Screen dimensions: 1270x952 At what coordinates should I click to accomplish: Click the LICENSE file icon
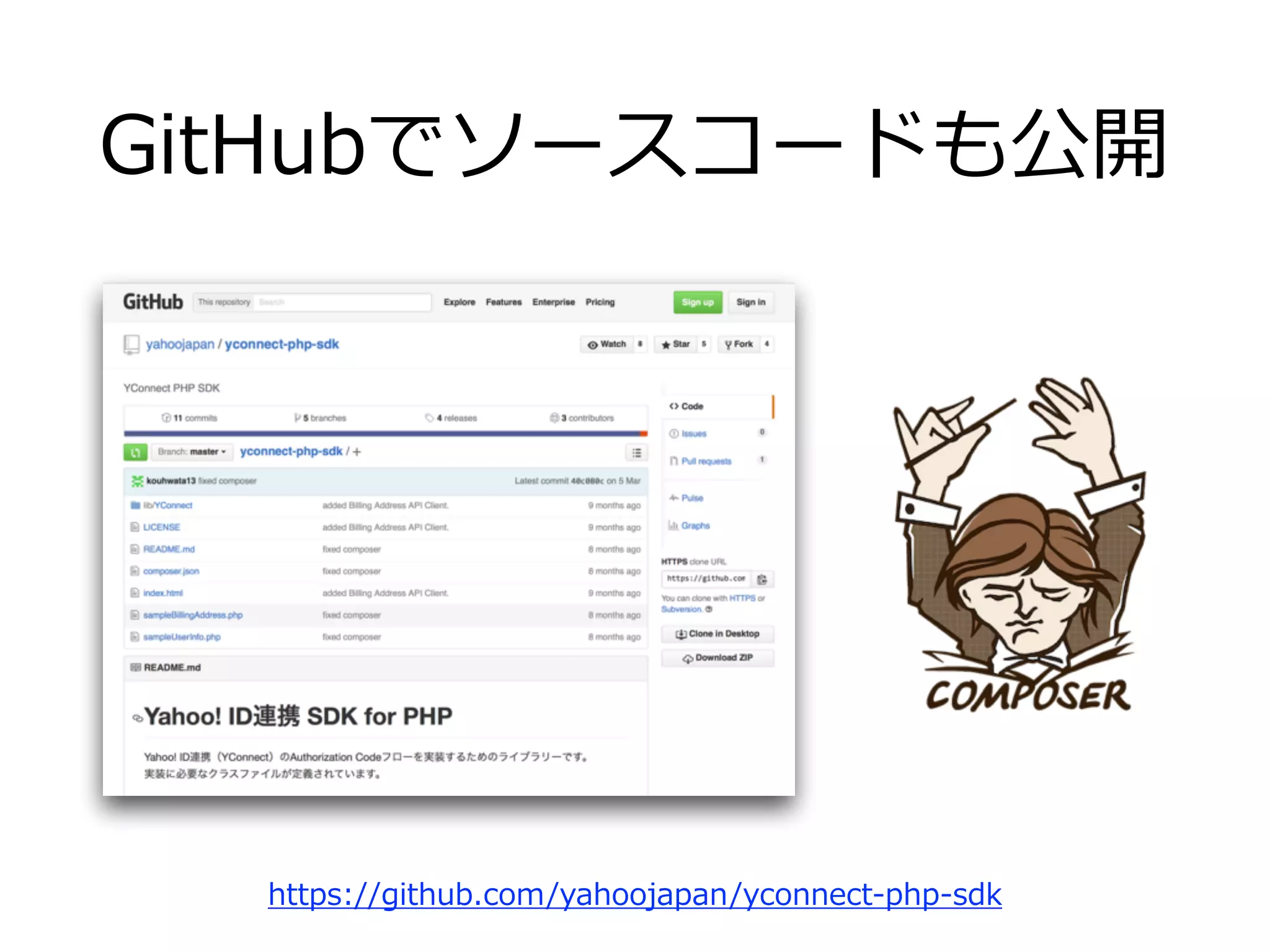click(135, 527)
